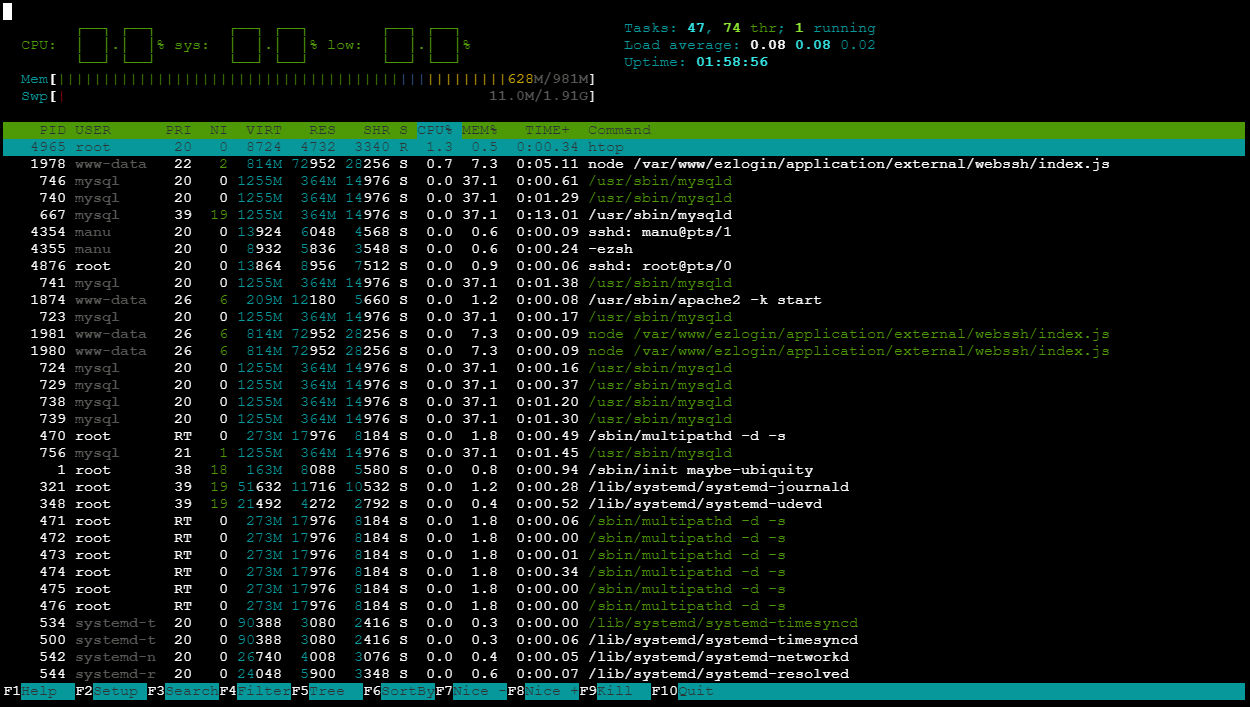Select sshd: root@pts/0 process row

click(624, 266)
